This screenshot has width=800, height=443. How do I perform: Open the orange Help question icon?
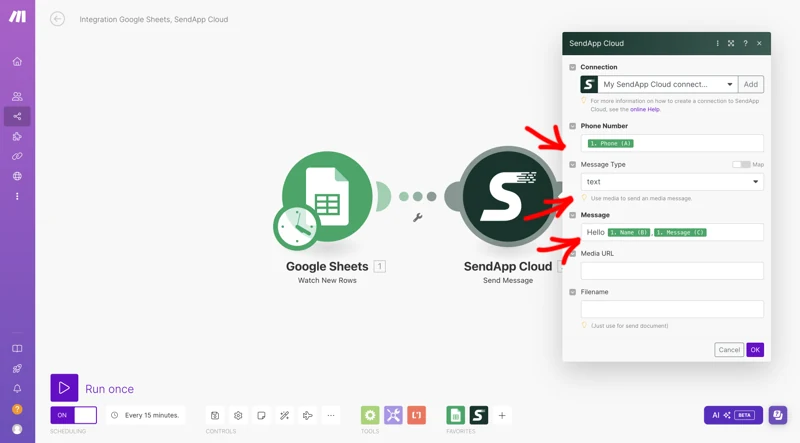(17, 409)
